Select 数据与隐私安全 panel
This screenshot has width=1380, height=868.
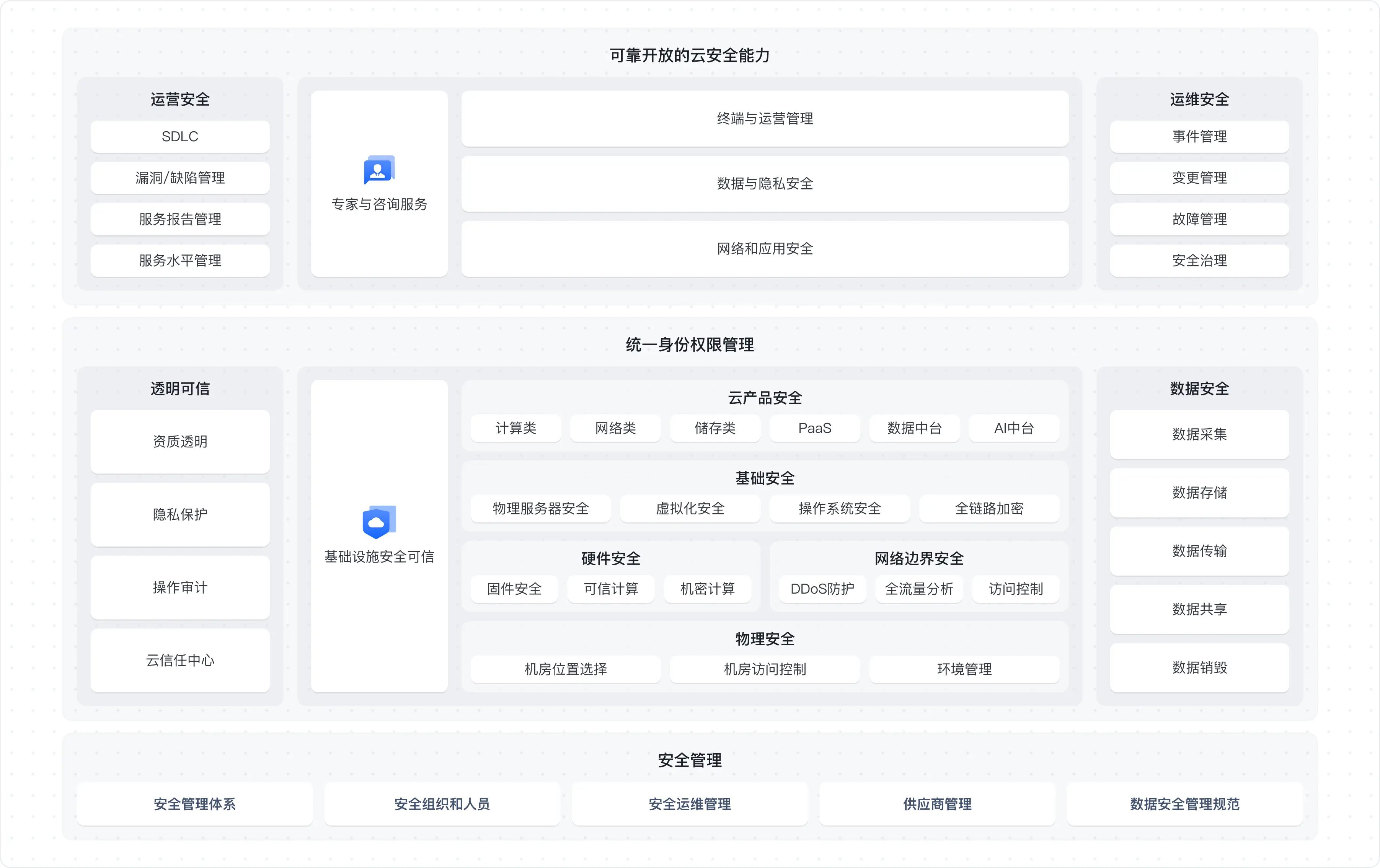click(765, 183)
